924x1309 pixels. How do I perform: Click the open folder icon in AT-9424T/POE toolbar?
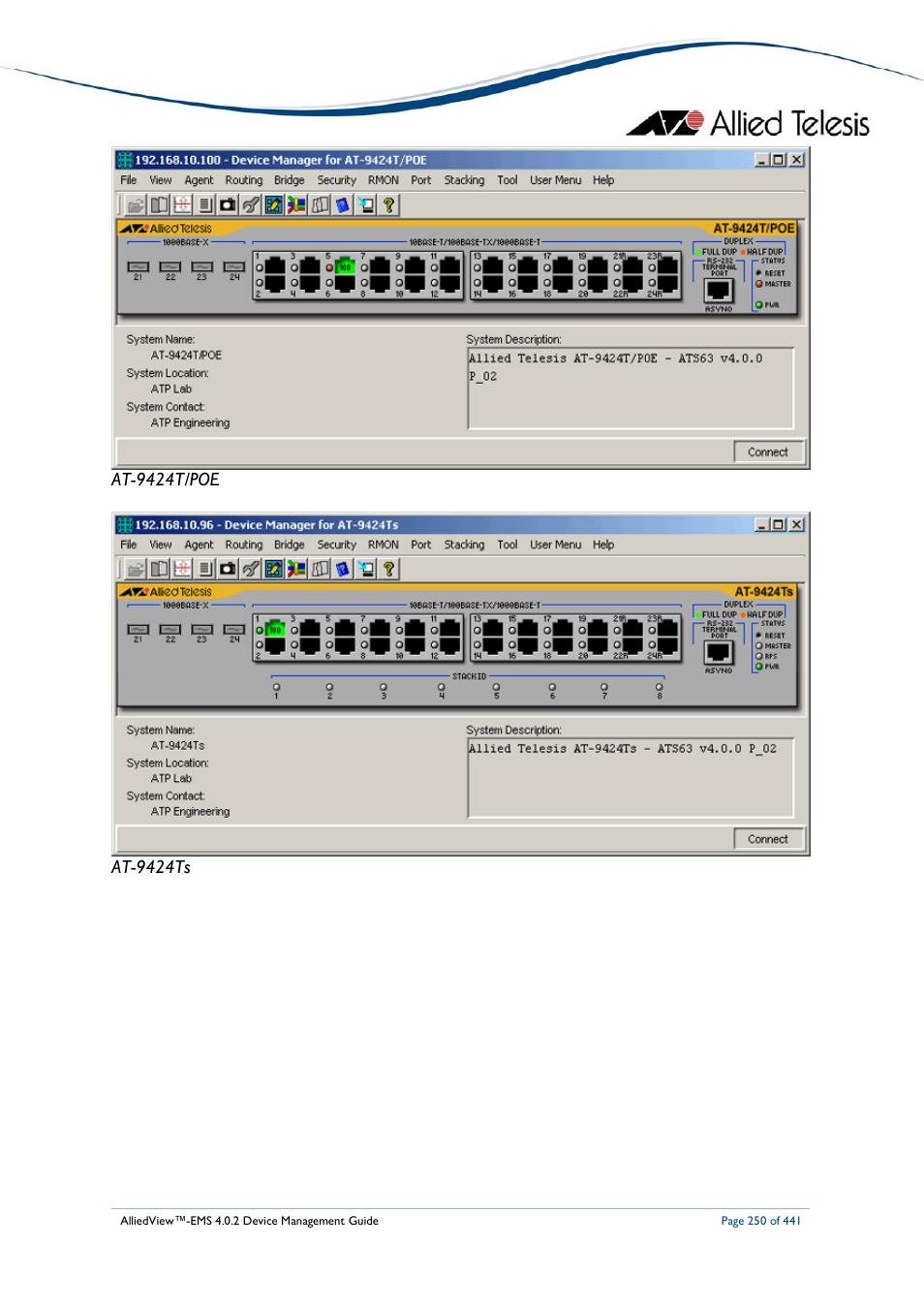point(136,204)
